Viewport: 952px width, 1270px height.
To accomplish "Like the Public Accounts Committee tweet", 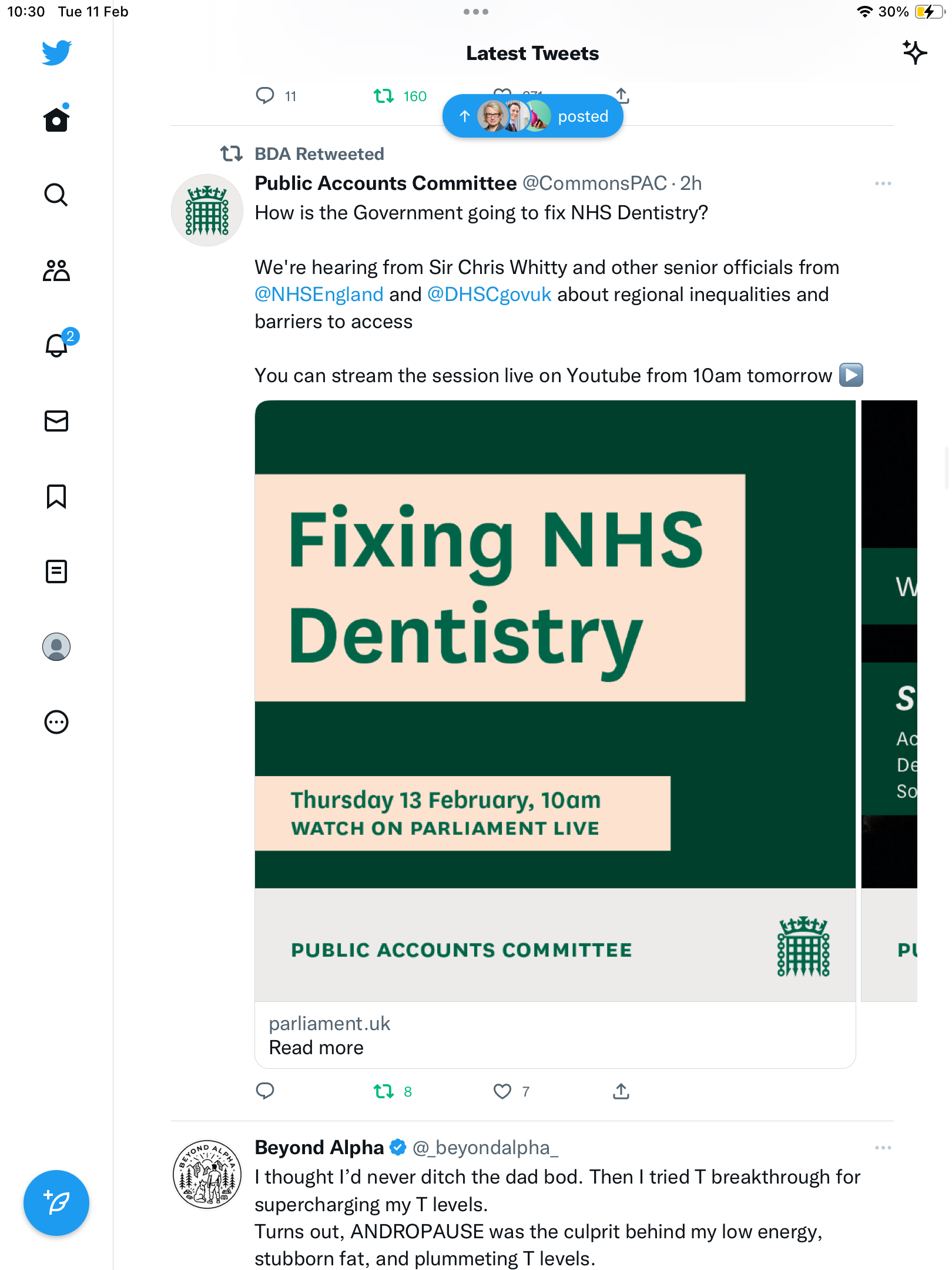I will (x=502, y=1091).
